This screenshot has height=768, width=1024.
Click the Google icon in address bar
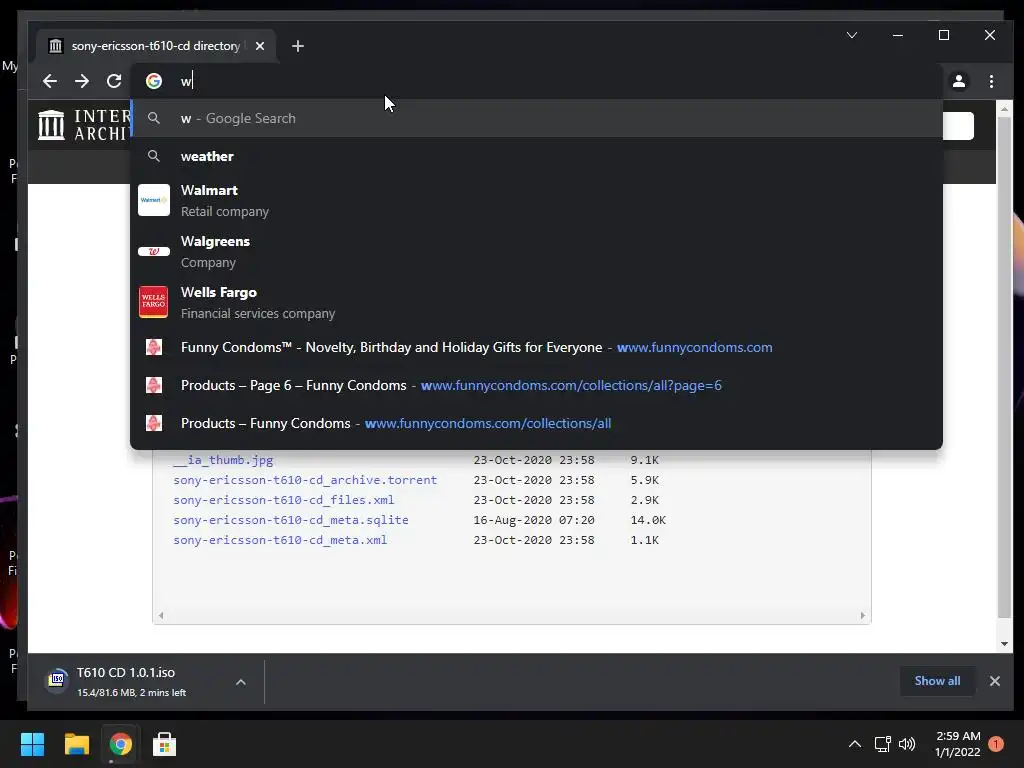point(154,81)
